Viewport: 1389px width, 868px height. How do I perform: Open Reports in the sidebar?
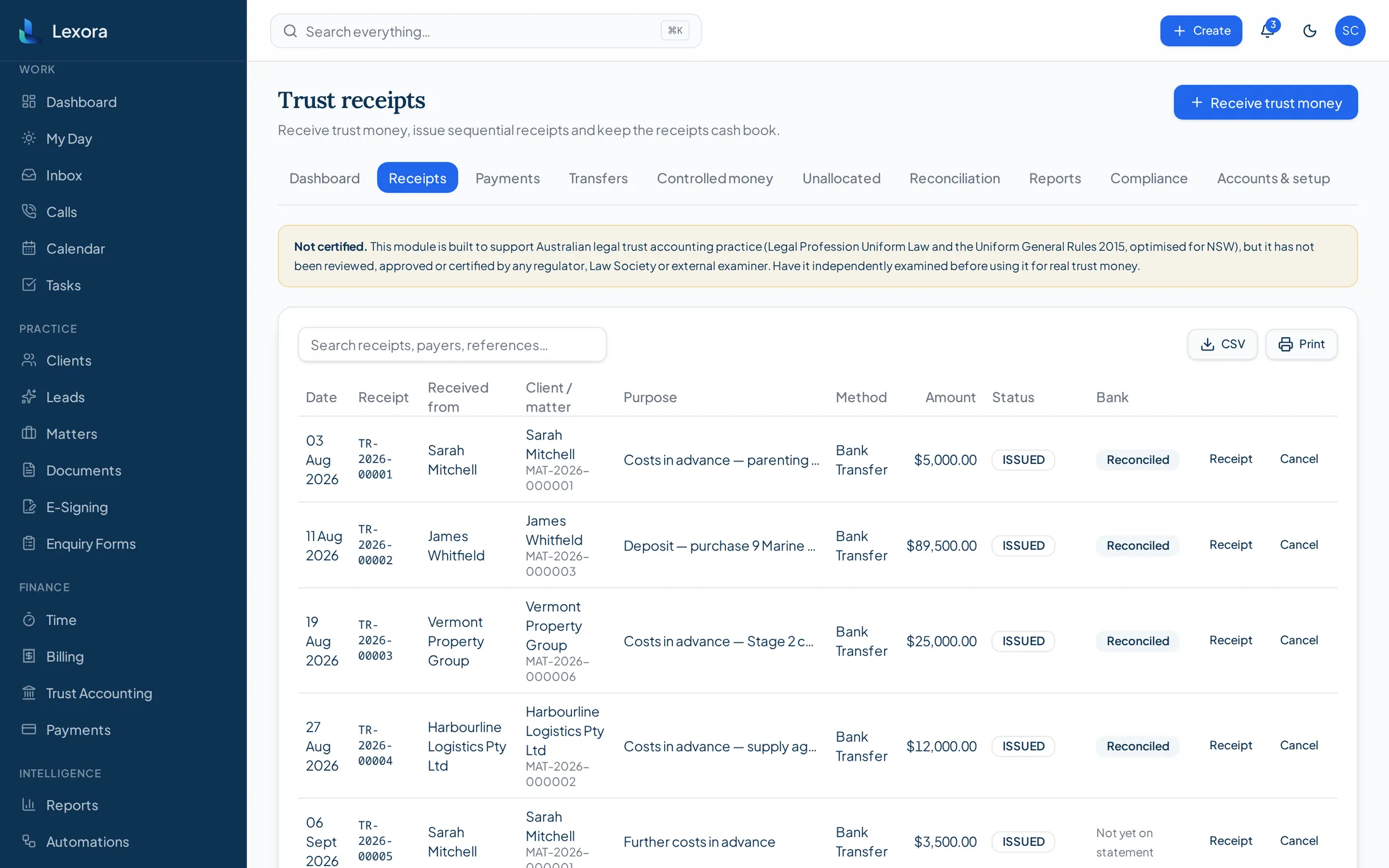click(72, 805)
